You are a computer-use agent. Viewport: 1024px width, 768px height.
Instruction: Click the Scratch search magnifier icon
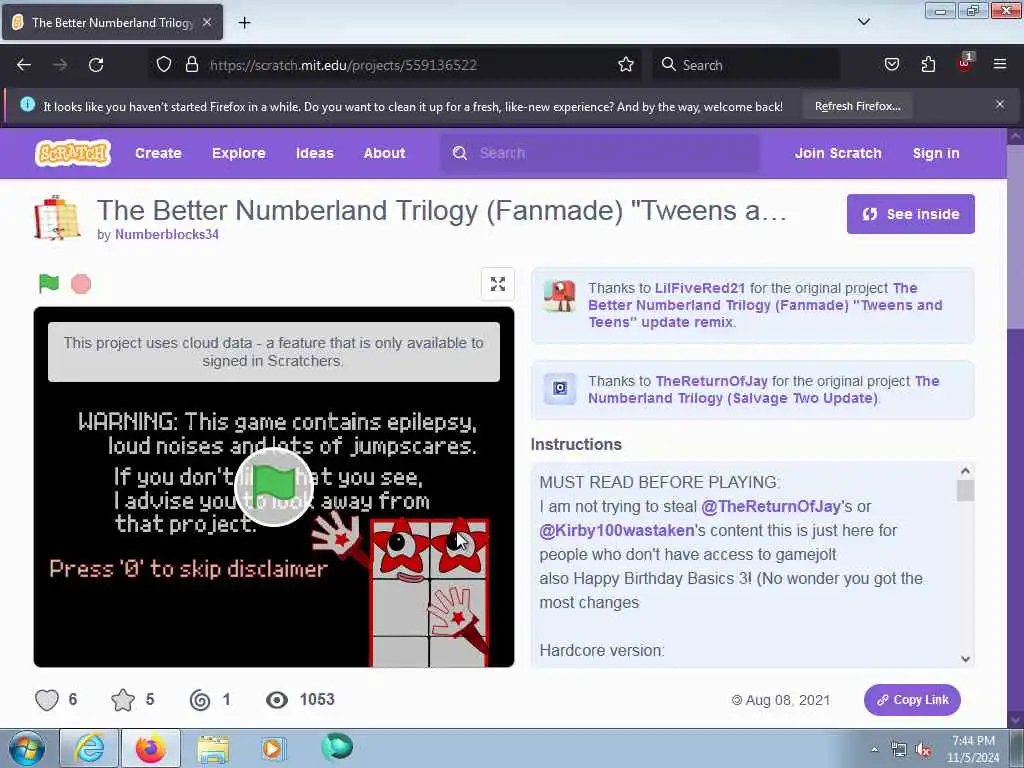point(460,153)
